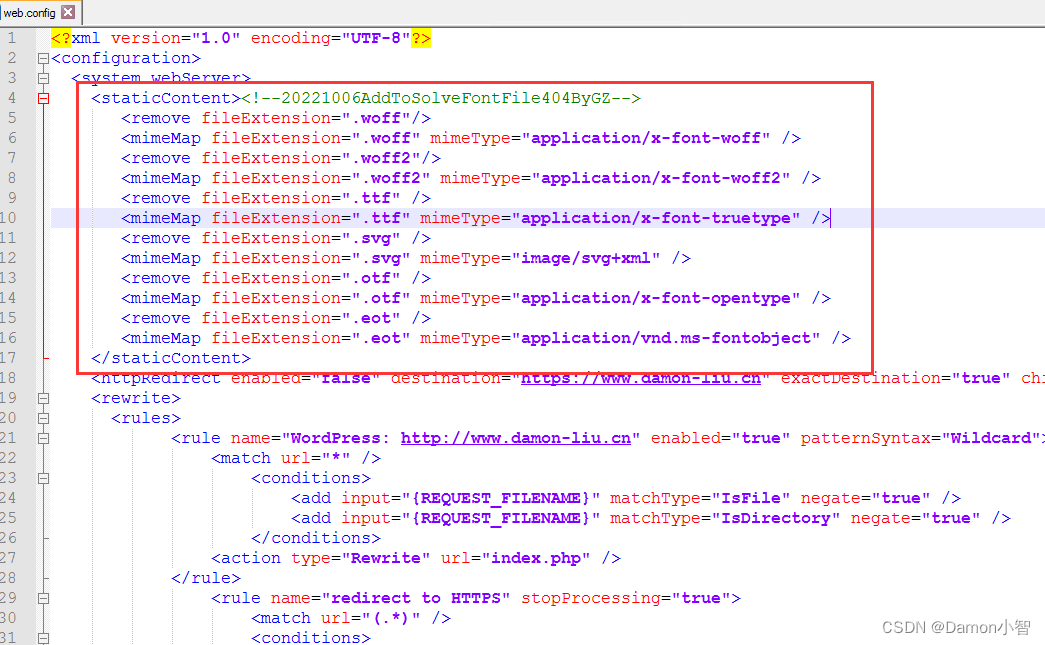Close the web.config tab with its X
Image resolution: width=1045 pixels, height=645 pixels.
[x=68, y=12]
